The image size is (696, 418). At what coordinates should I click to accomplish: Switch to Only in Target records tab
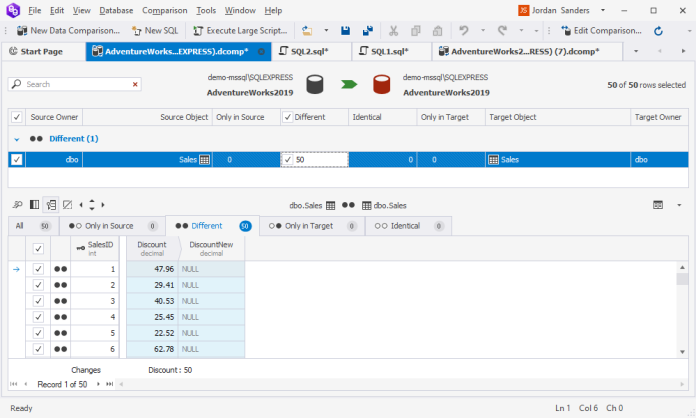312,226
